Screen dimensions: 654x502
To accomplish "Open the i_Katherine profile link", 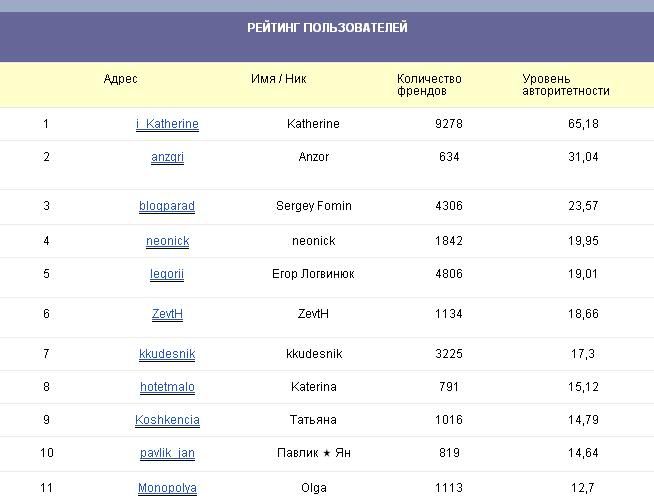I will click(167, 124).
